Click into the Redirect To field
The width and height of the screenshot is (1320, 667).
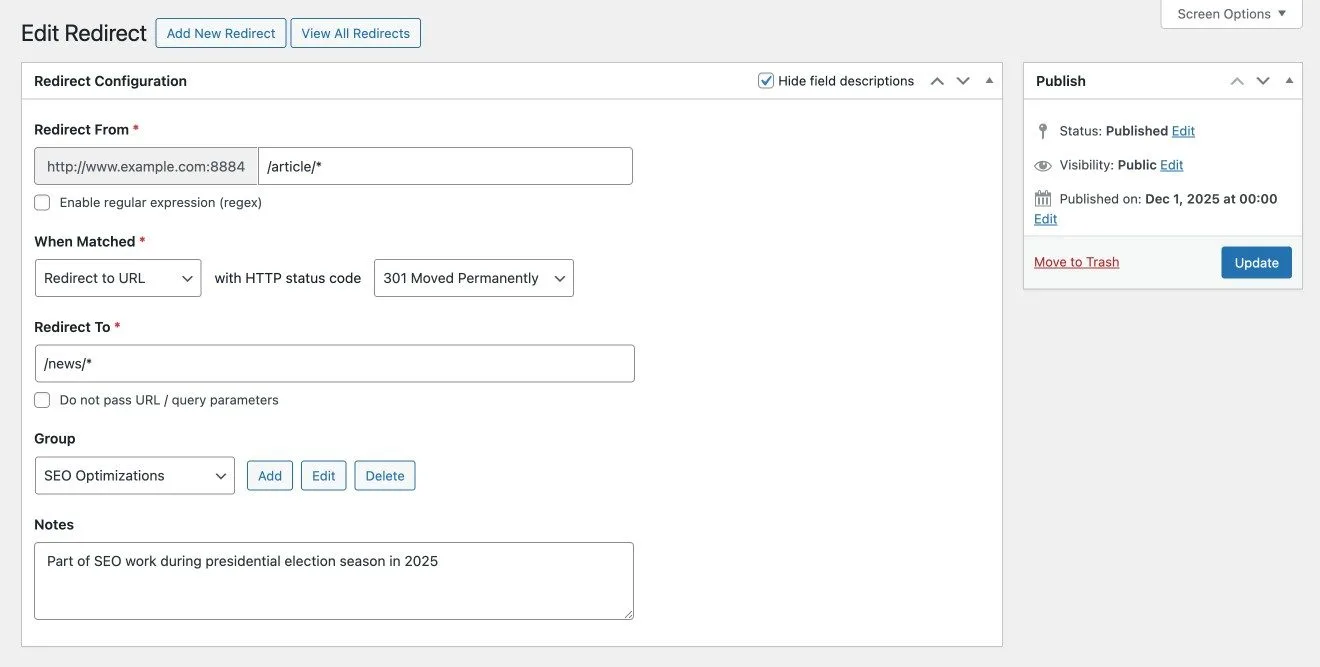tap(334, 364)
